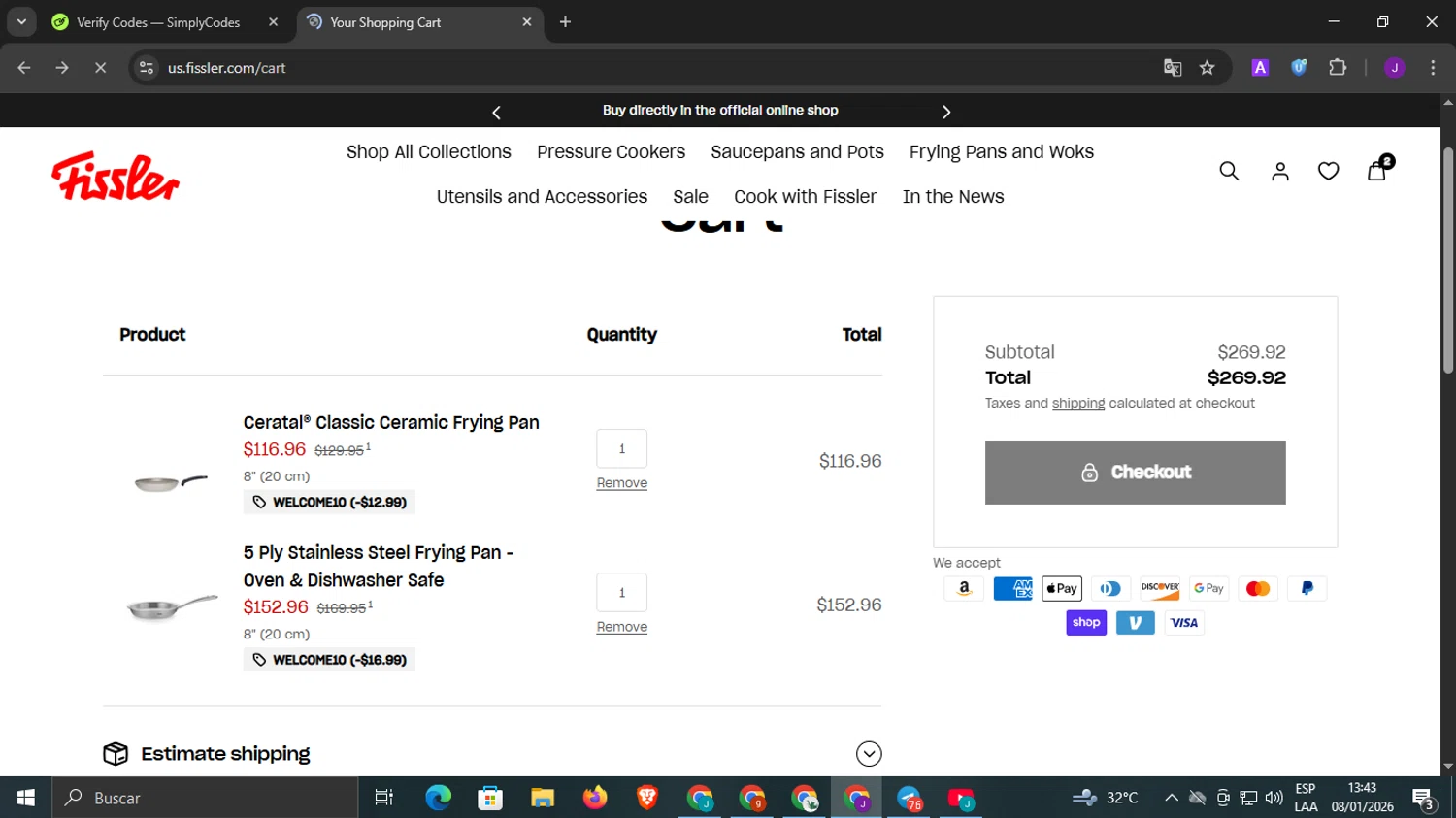The image size is (1456, 818).
Task: Click the Amazon Pay payment icon
Action: pos(964,588)
